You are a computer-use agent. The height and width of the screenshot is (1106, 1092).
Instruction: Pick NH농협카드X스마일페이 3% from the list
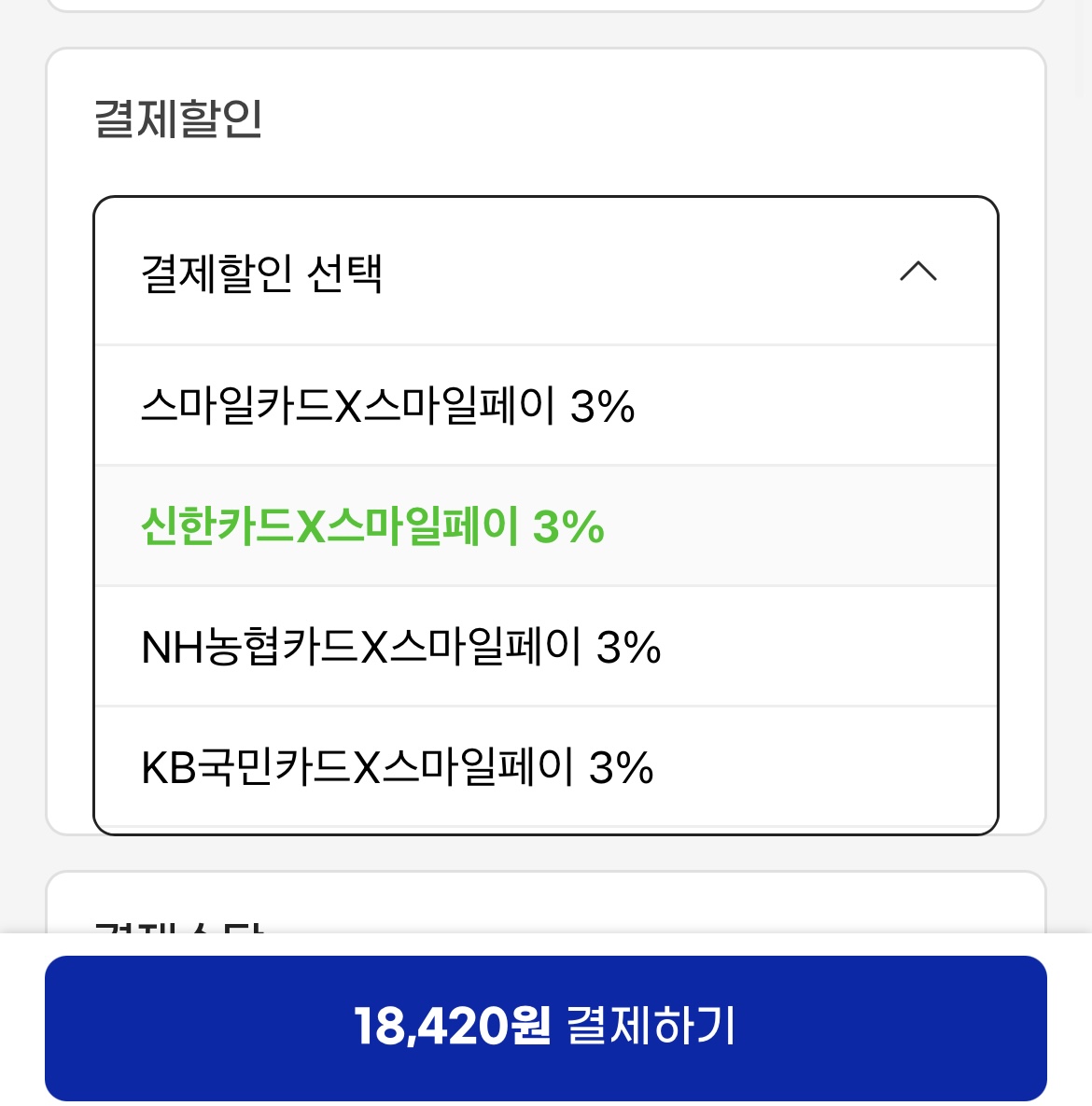400,647
